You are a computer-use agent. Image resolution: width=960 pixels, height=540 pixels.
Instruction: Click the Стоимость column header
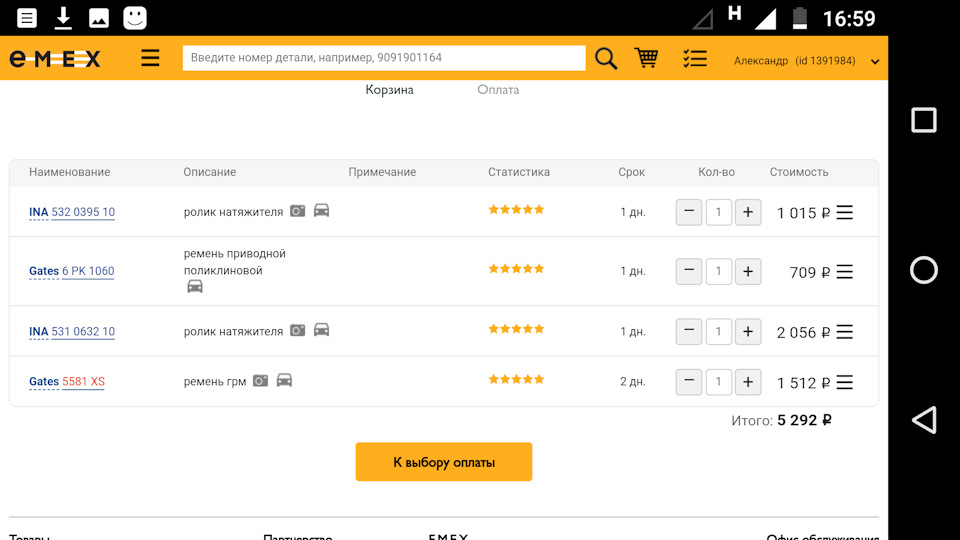(799, 172)
